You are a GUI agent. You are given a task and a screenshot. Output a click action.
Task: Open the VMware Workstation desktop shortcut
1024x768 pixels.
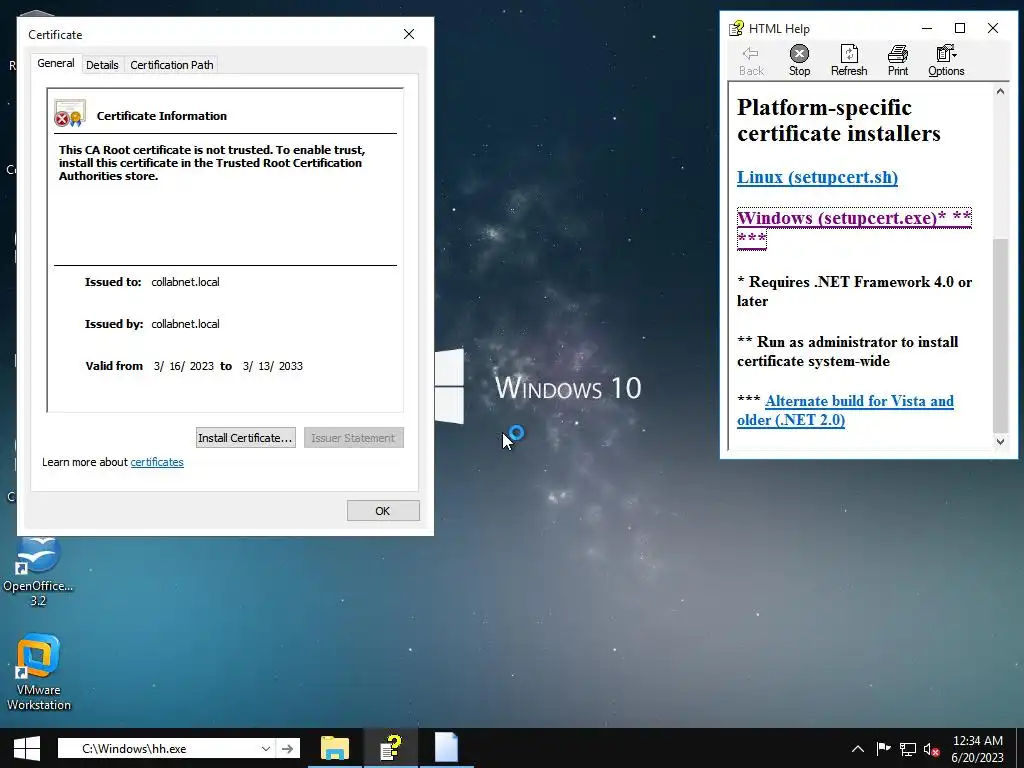pos(38,673)
